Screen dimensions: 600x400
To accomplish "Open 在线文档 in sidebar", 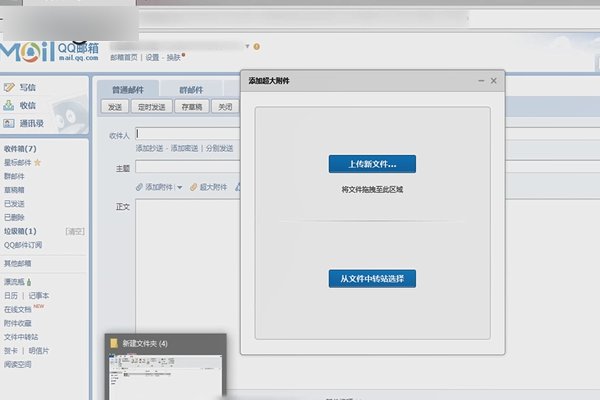I will 18,309.
